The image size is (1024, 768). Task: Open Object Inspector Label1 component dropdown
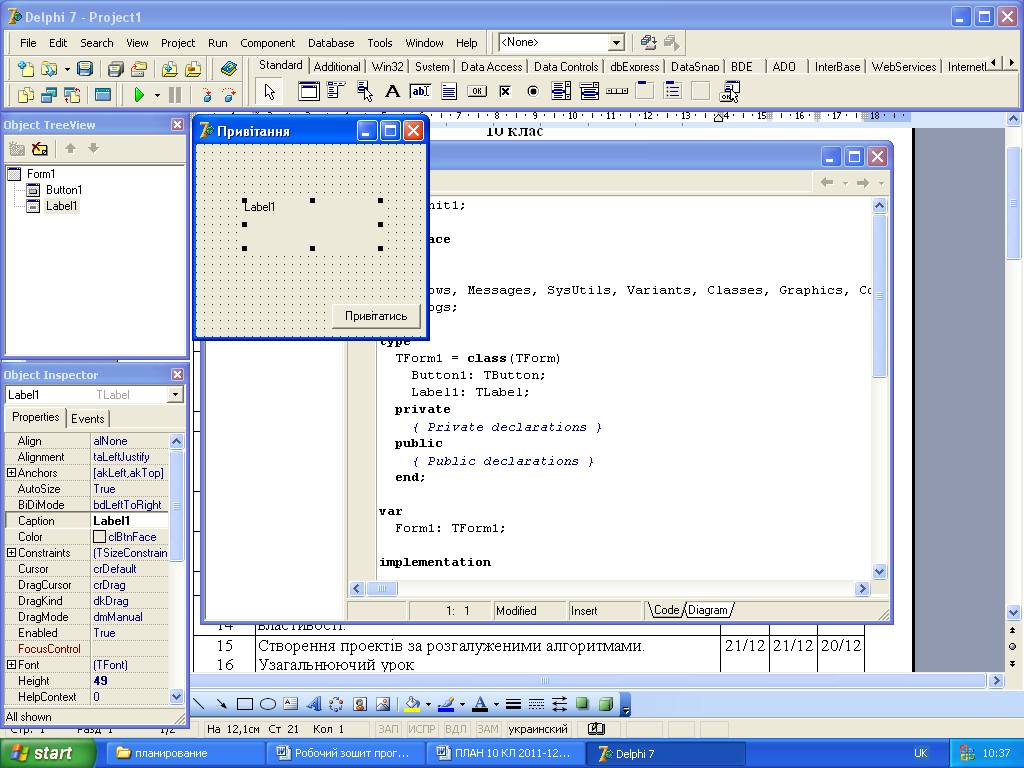tap(175, 395)
